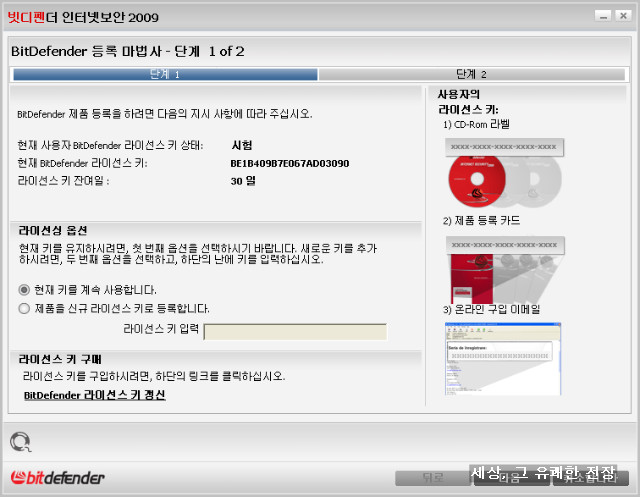Click the 빗디펜더 인터넷보안 2009 title text
Screen dimensions: 640x497
83,17
